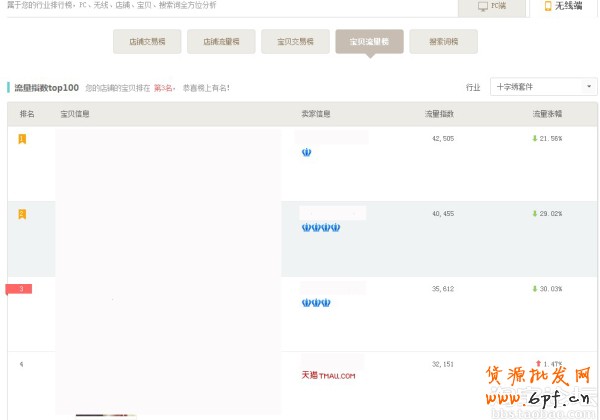Expand the 十字绣套件 industry dropdown
Viewport: 600px width, 420px height.
pyautogui.click(x=545, y=87)
